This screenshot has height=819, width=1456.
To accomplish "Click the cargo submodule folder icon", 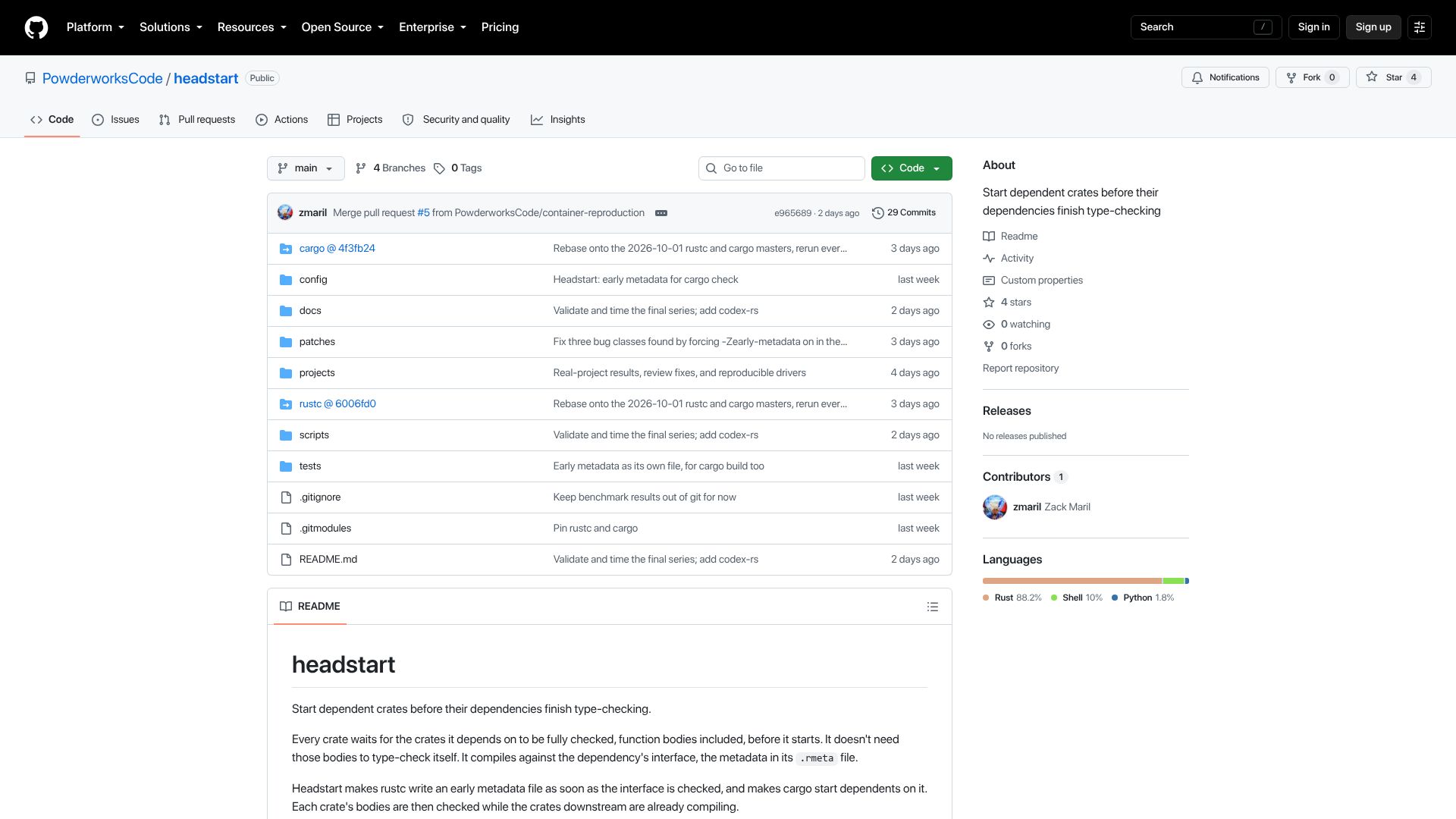I will [x=286, y=249].
